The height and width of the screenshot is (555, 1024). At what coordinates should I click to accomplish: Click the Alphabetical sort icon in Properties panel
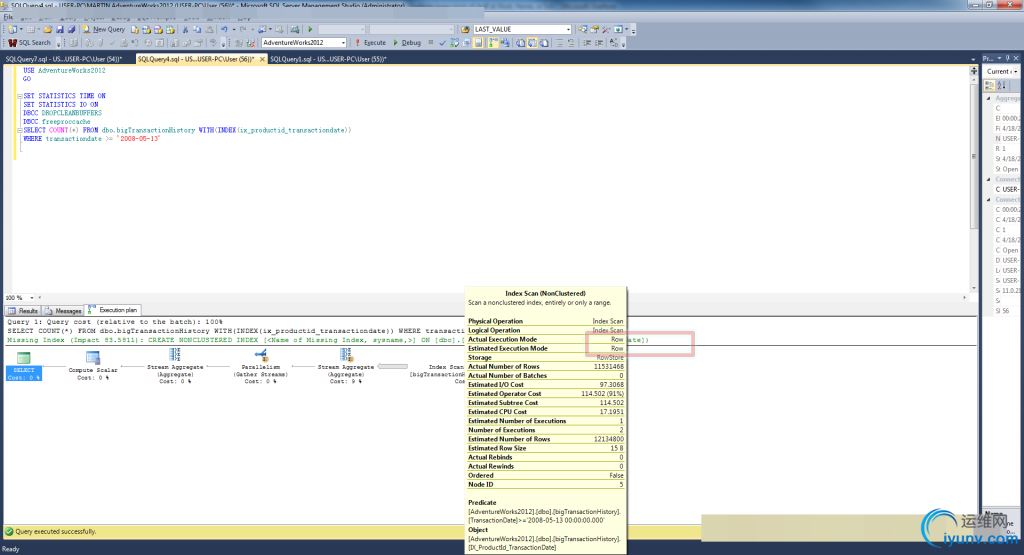pyautogui.click(x=1002, y=86)
